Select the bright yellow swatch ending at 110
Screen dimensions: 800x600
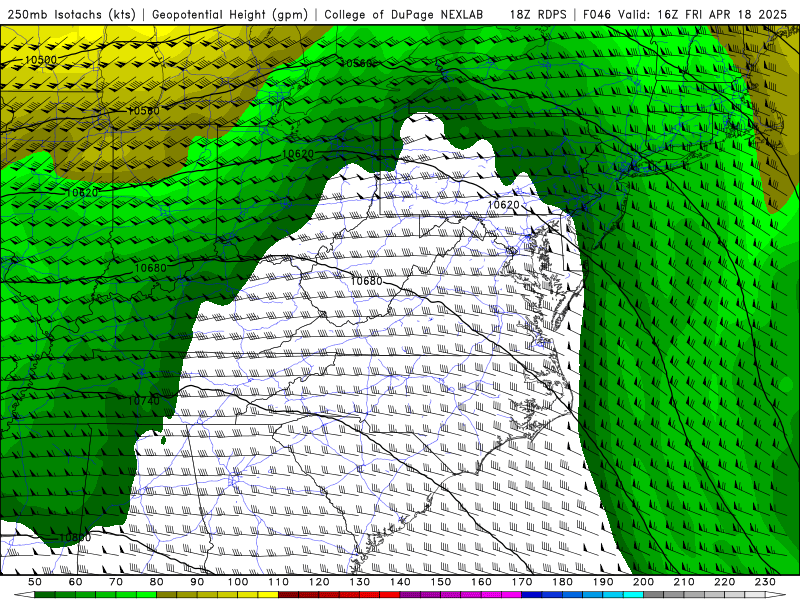(268, 595)
